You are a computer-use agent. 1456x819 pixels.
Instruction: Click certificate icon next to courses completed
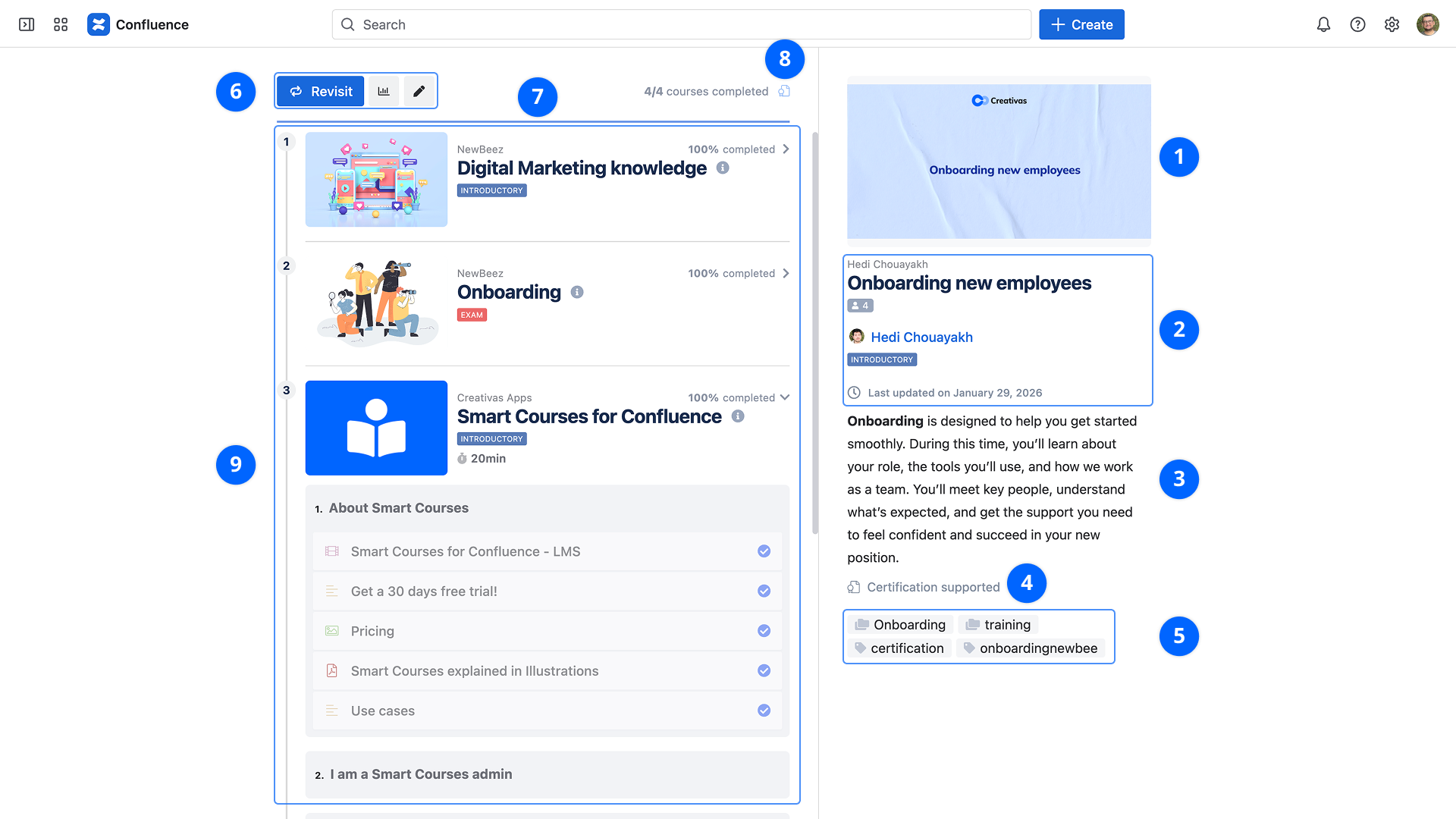784,91
